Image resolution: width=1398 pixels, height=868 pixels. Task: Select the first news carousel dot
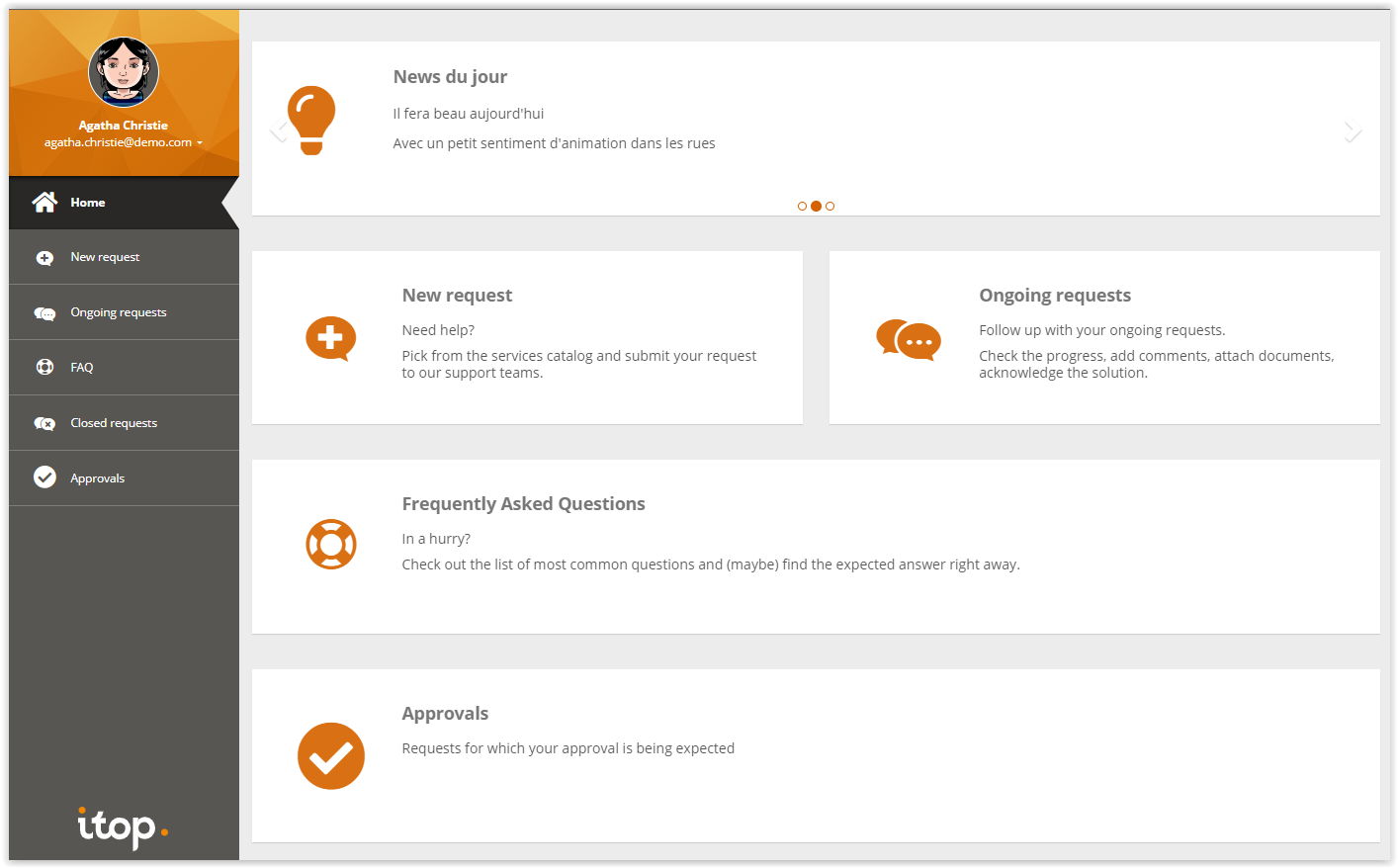tap(802, 207)
